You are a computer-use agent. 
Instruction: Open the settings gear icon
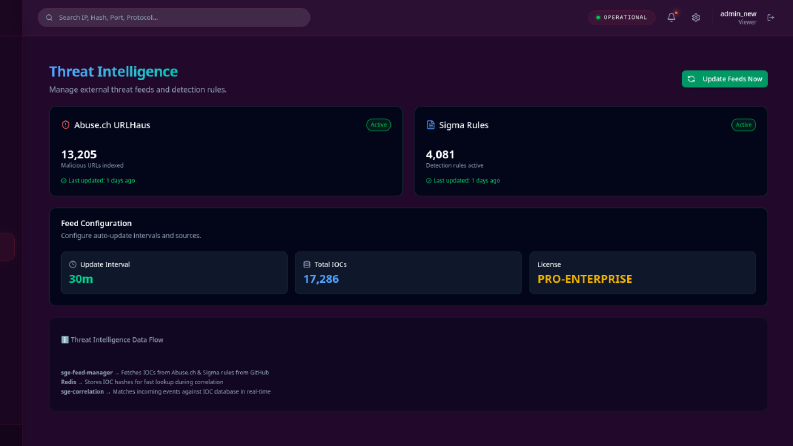696,18
